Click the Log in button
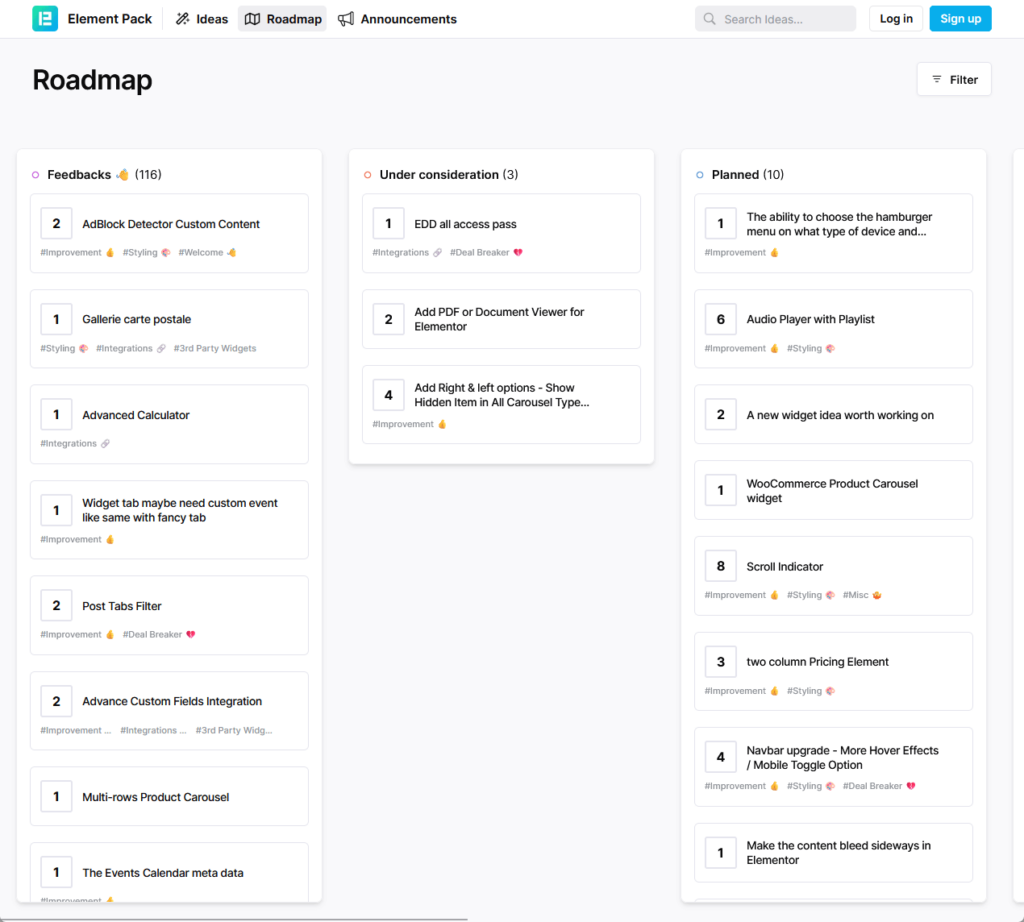The image size is (1024, 922). pyautogui.click(x=895, y=19)
